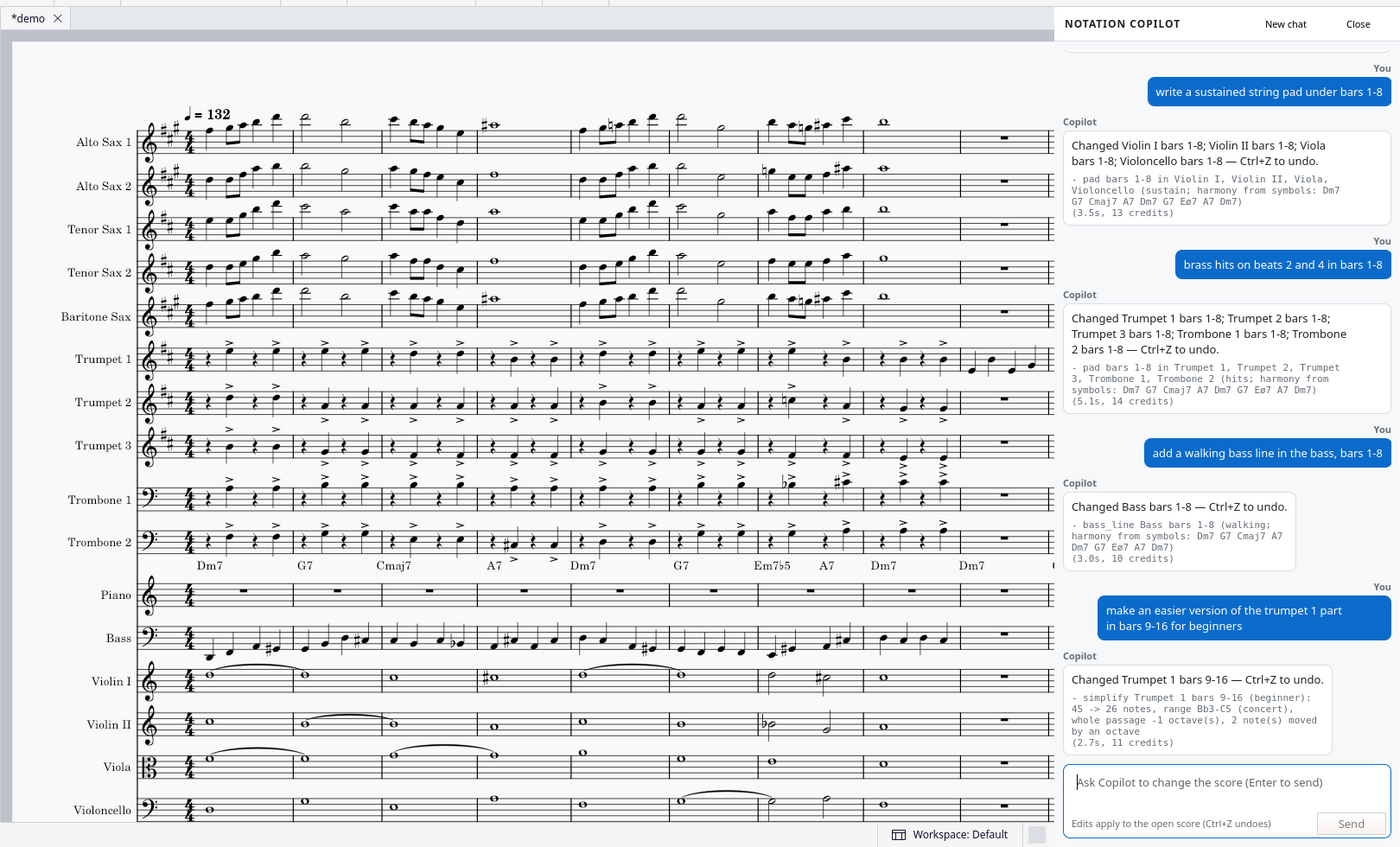The height and width of the screenshot is (847, 1400).
Task: Click the 'Changed Bass bars 1-8' reply
Action: [x=1179, y=531]
